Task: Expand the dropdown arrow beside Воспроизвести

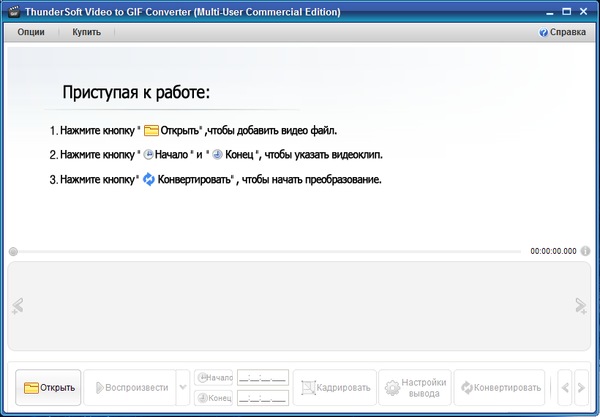Action: pyautogui.click(x=182, y=387)
